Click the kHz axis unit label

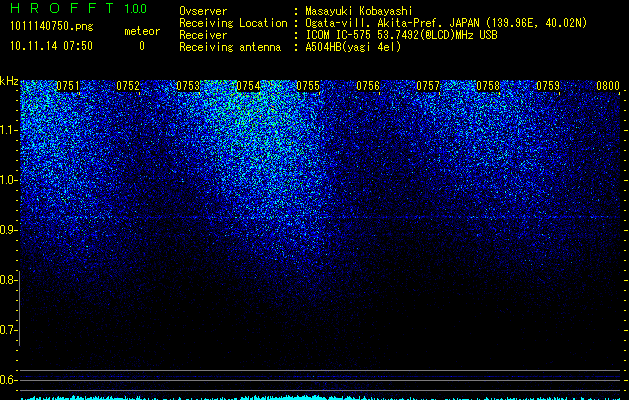9,81
